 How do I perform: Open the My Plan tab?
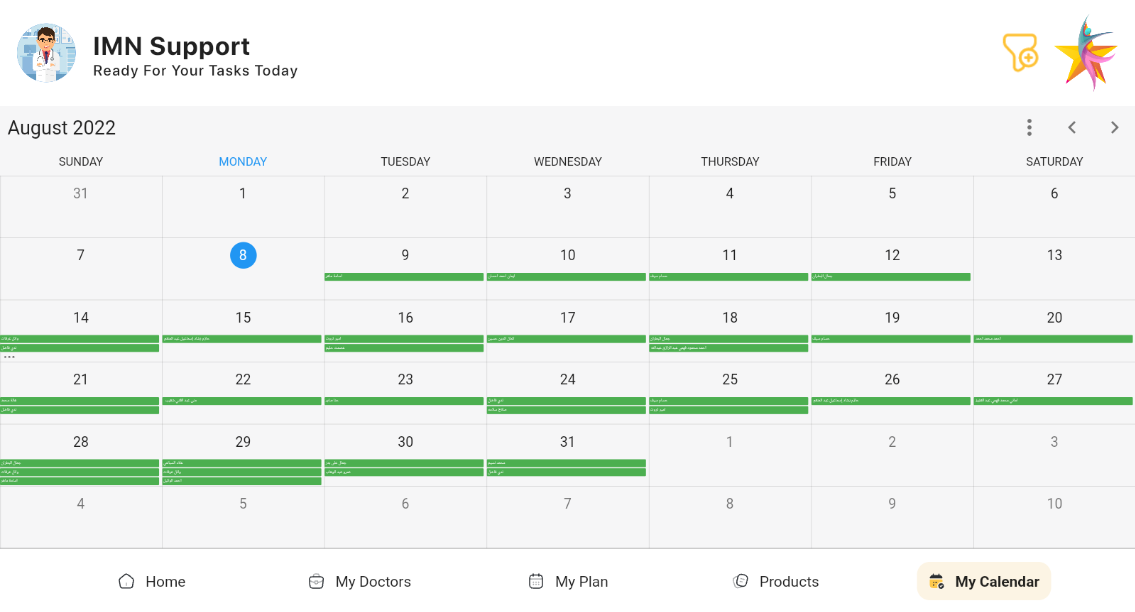click(x=567, y=581)
